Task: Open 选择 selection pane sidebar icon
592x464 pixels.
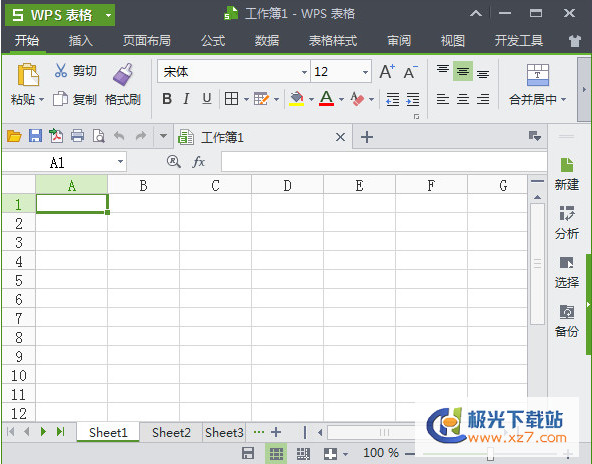Action: coord(567,262)
